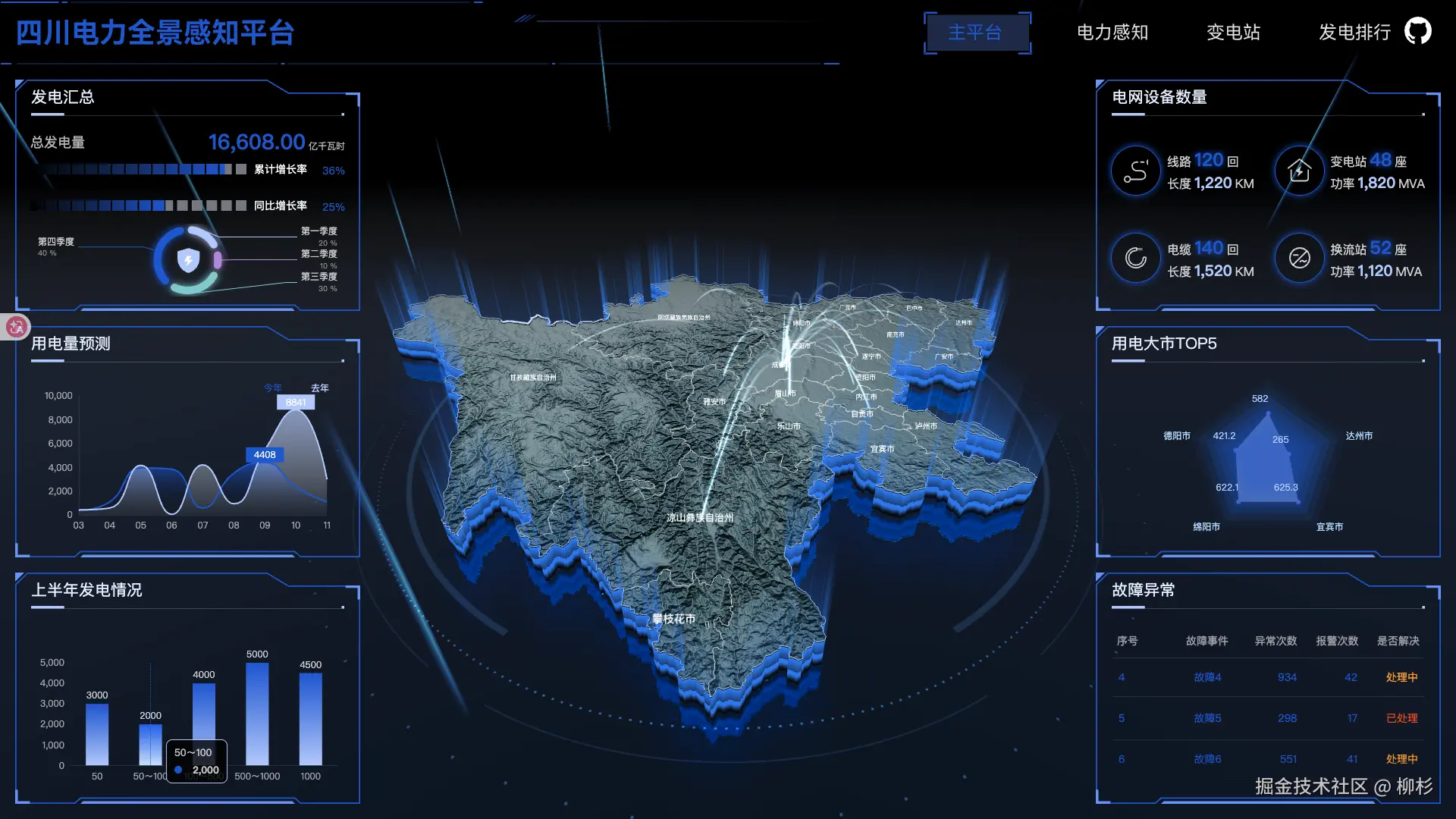Click 故障4 event in fault table
This screenshot has width=1456, height=819.
1207,677
